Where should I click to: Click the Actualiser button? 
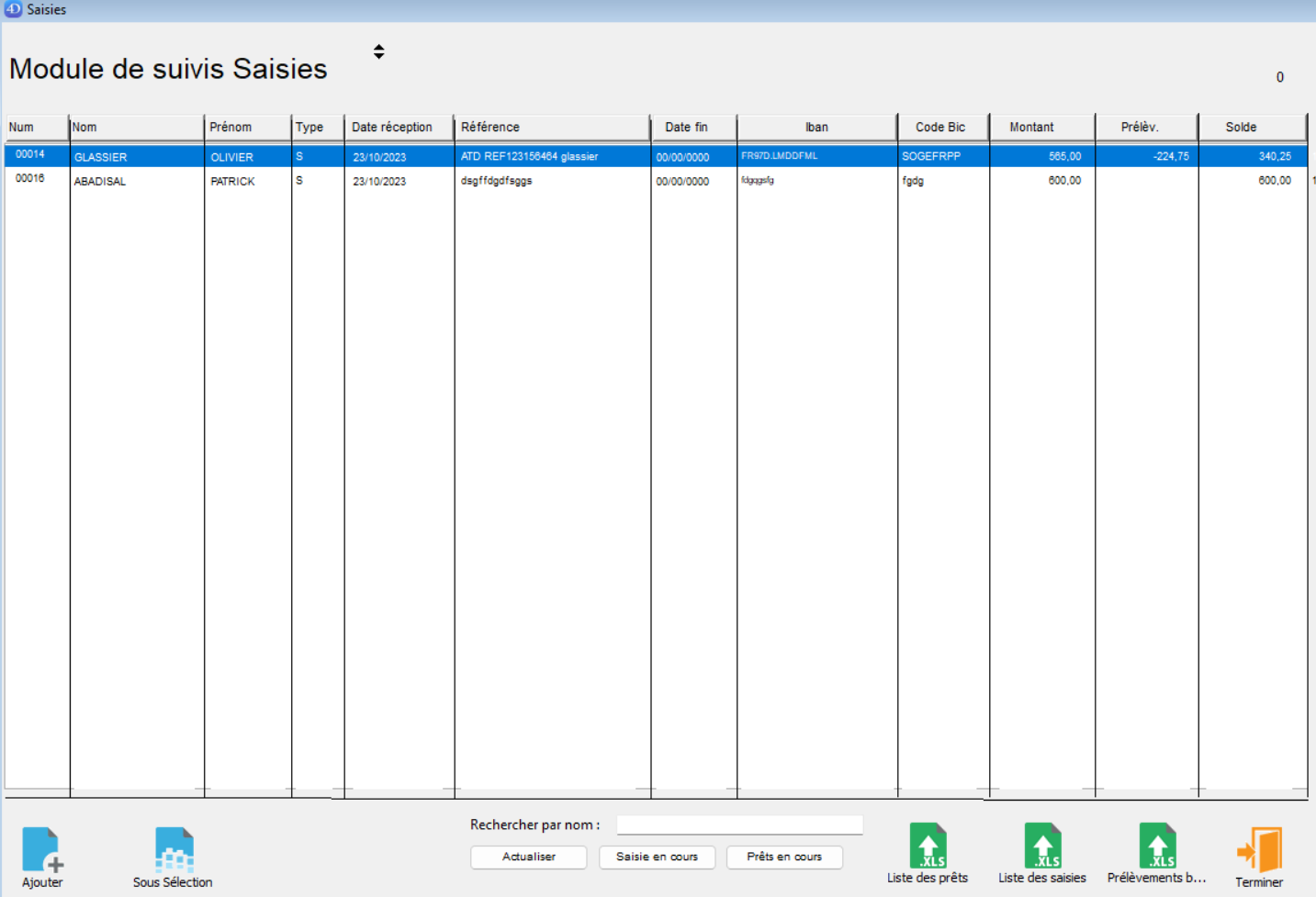(529, 857)
